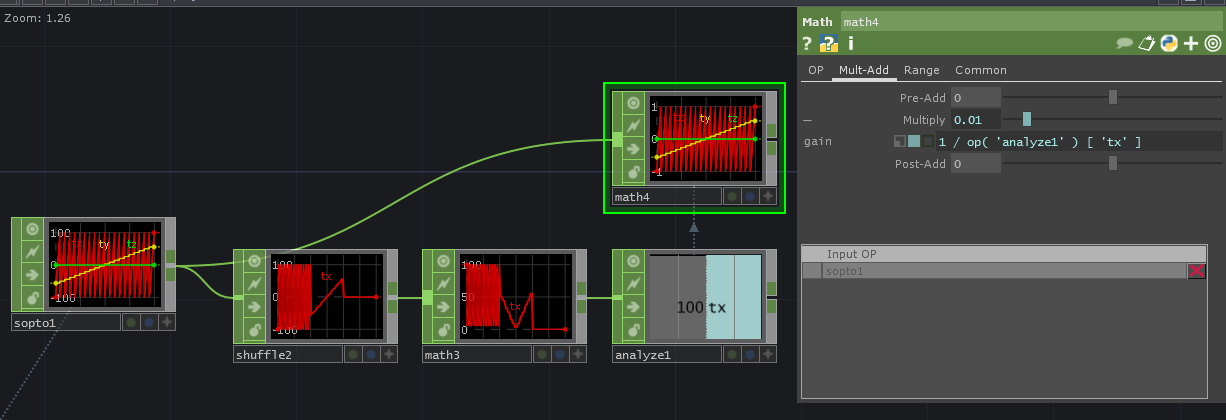Show operator info via the i icon

pos(850,43)
